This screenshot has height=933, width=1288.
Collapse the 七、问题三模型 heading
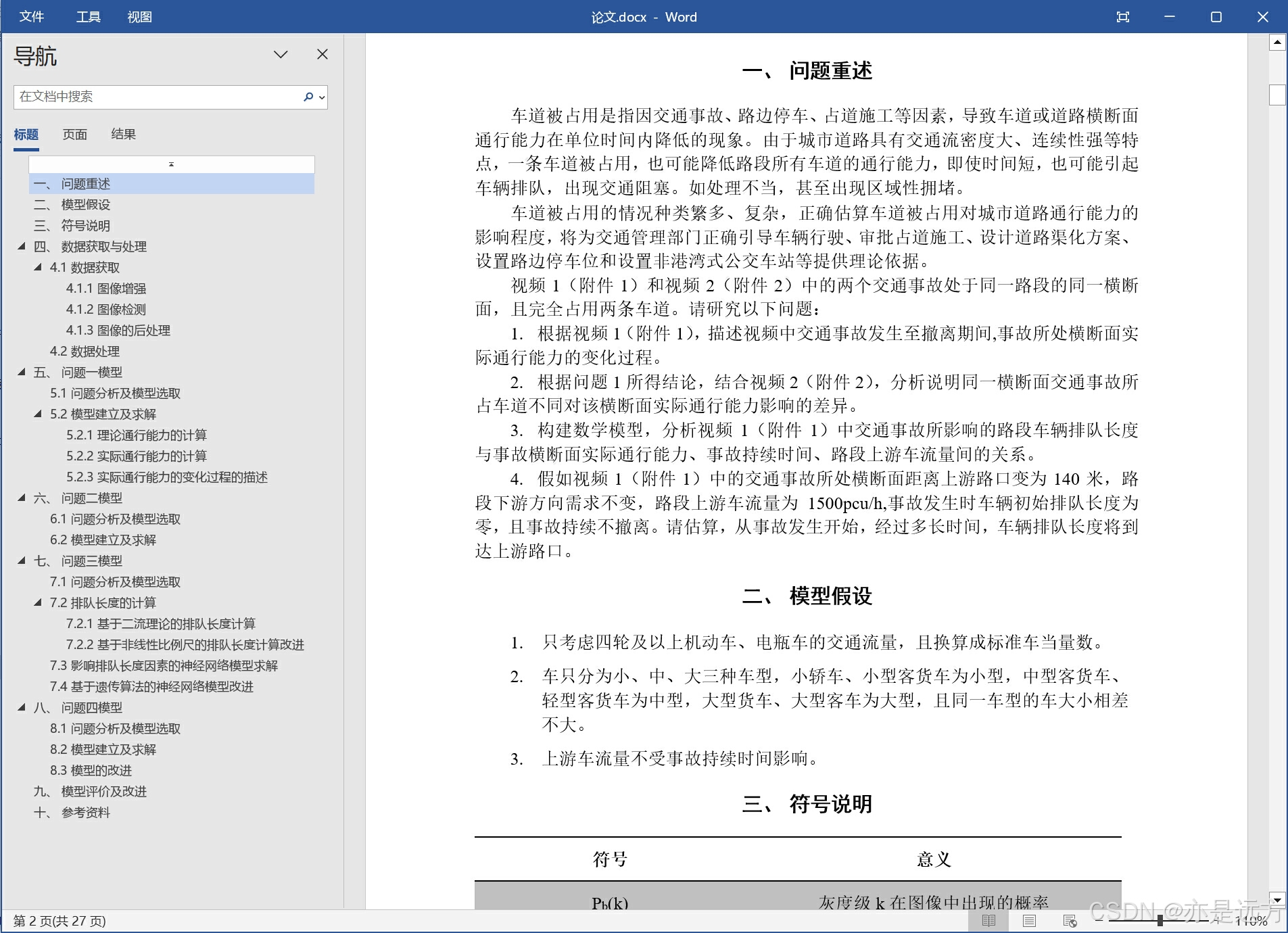[22, 561]
